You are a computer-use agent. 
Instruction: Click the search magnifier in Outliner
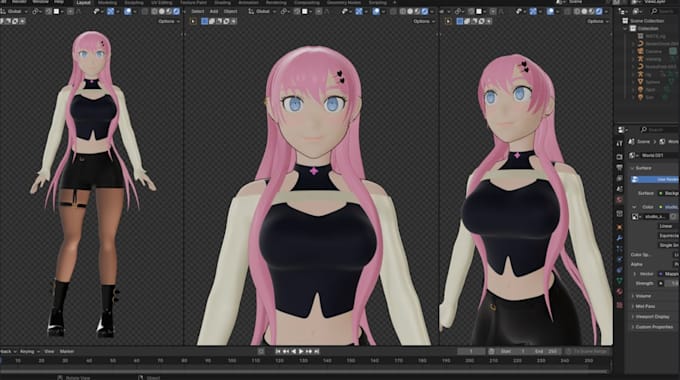[x=655, y=11]
